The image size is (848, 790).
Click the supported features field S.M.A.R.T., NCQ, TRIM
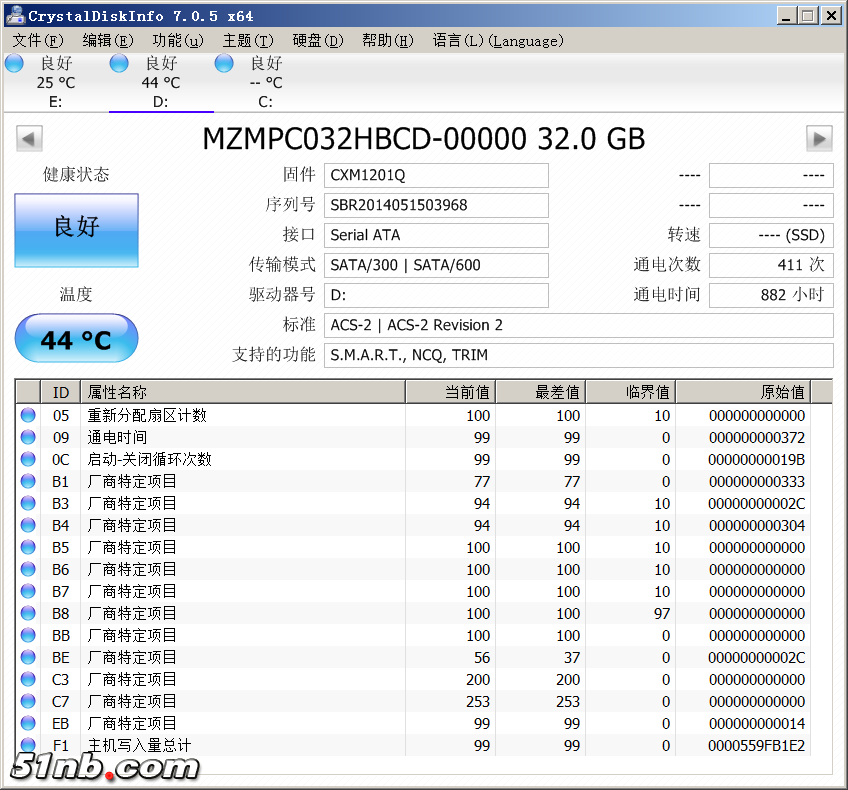tap(579, 355)
